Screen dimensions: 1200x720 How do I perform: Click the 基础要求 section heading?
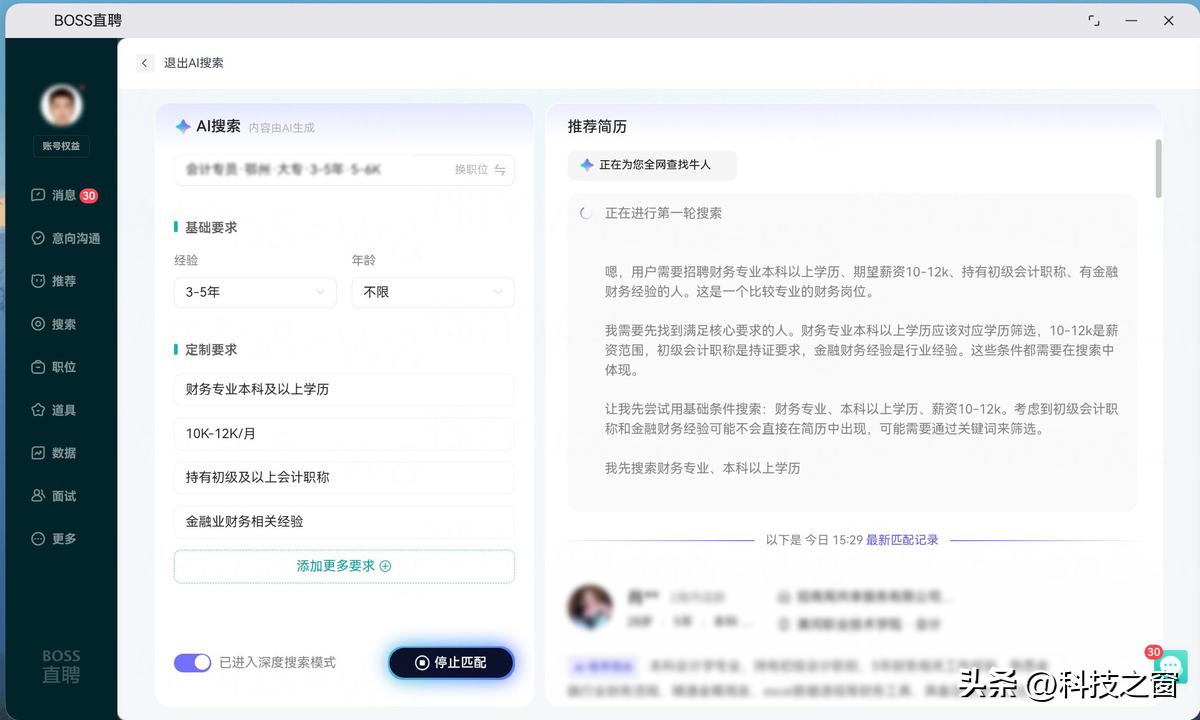tap(211, 228)
